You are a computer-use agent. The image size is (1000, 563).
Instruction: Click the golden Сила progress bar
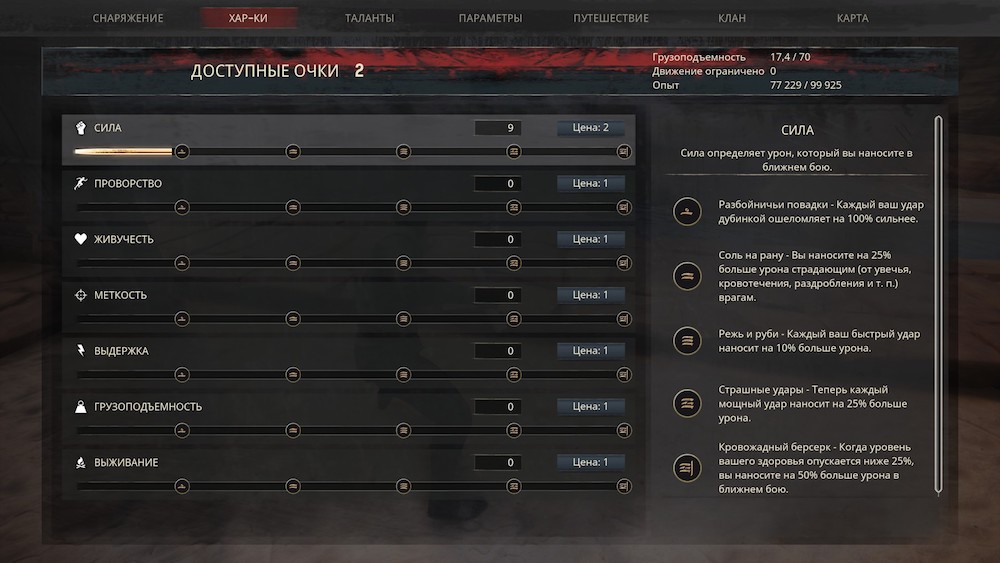(x=123, y=152)
